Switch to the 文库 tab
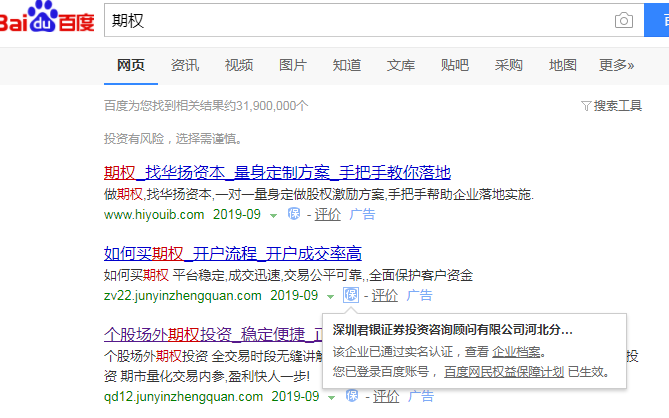This screenshot has height=418, width=669. point(401,65)
